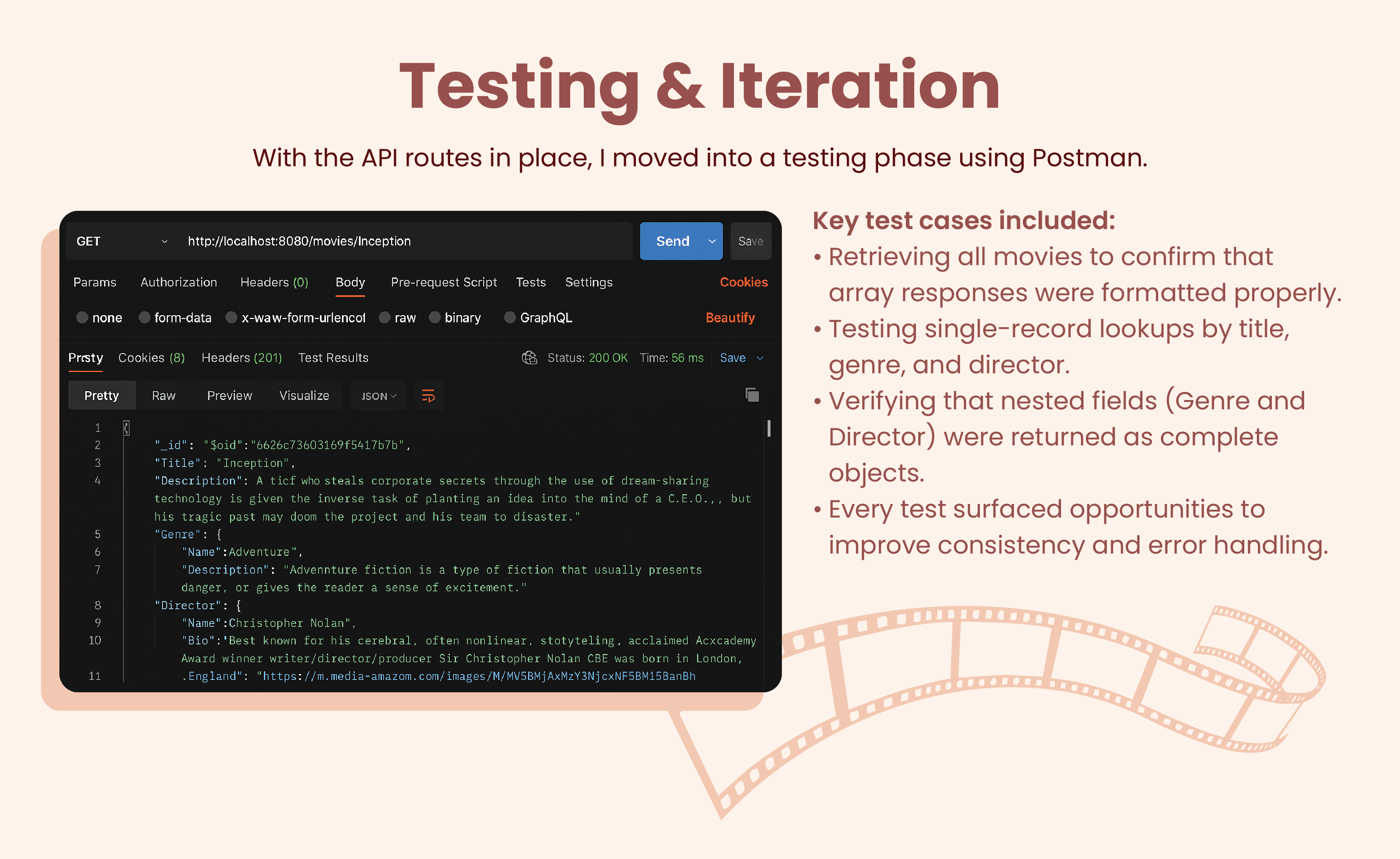Click the response vertical scrollbar thumb
This screenshot has height=859, width=1400.
point(769,428)
